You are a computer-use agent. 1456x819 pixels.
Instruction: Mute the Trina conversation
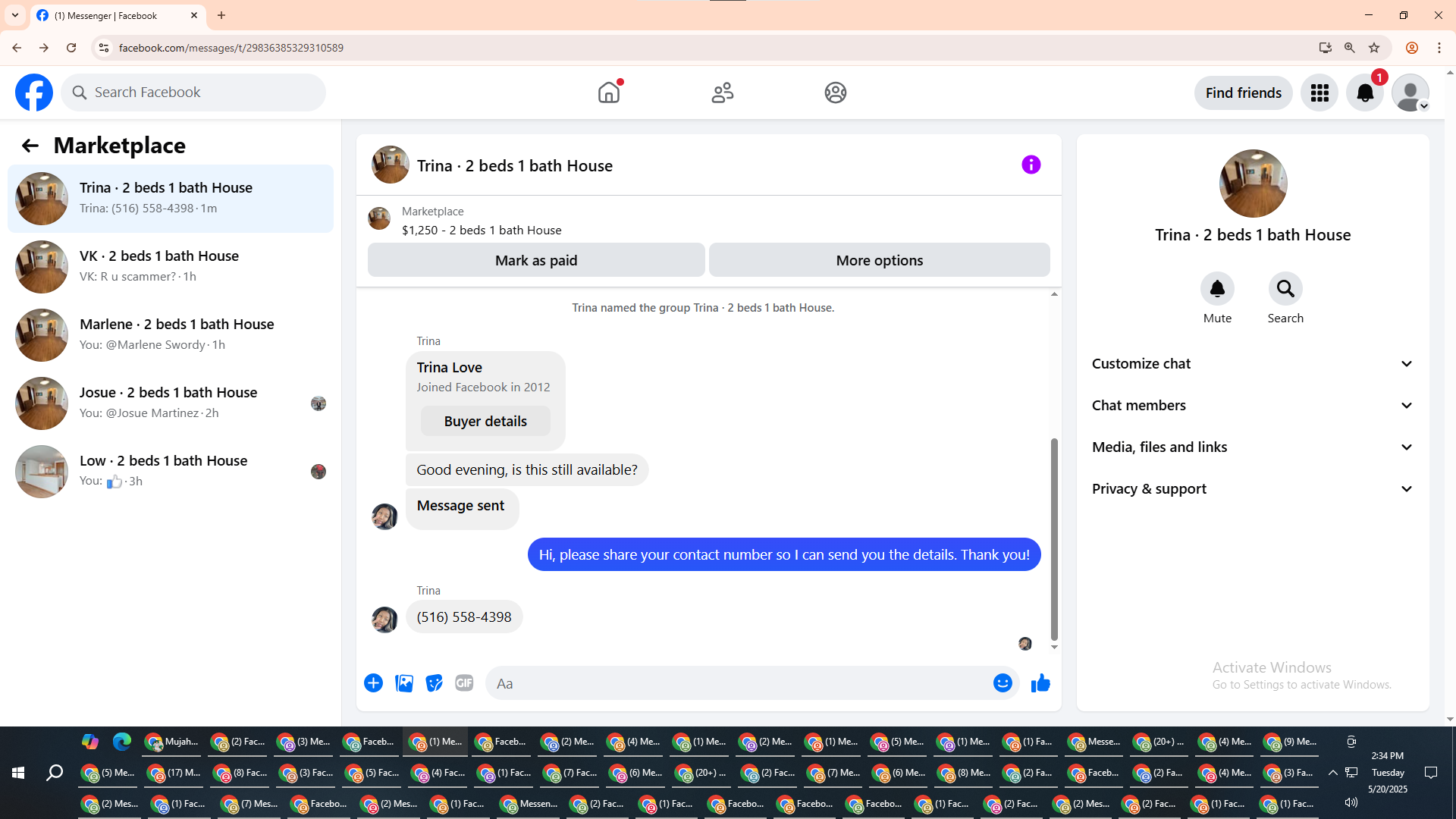[x=1217, y=289]
